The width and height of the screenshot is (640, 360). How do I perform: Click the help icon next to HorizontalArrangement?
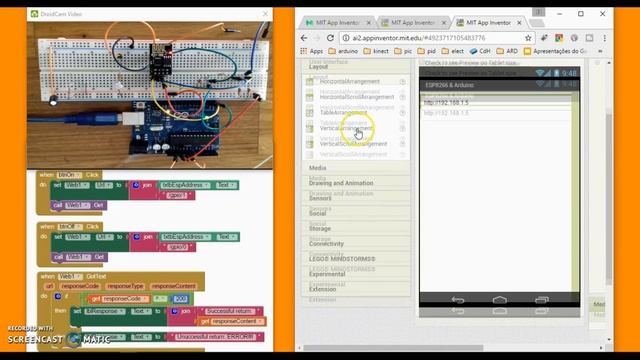(x=402, y=82)
